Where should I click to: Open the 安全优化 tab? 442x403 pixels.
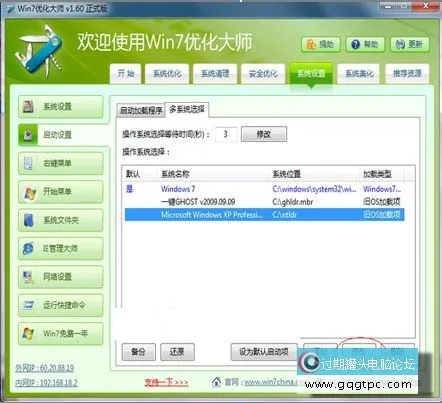coord(263,73)
